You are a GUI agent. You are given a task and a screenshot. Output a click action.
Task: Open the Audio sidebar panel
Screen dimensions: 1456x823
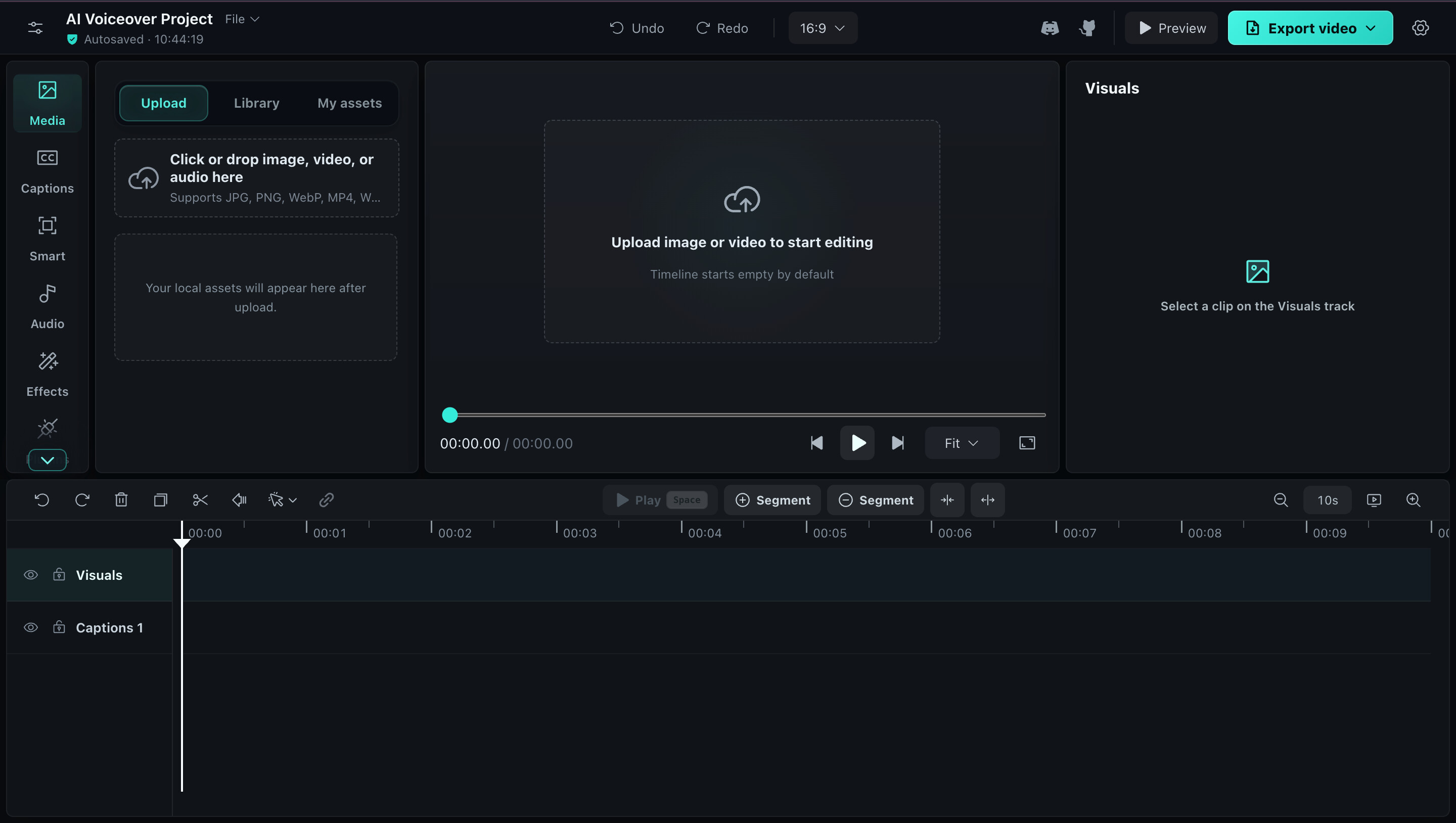tap(48, 307)
